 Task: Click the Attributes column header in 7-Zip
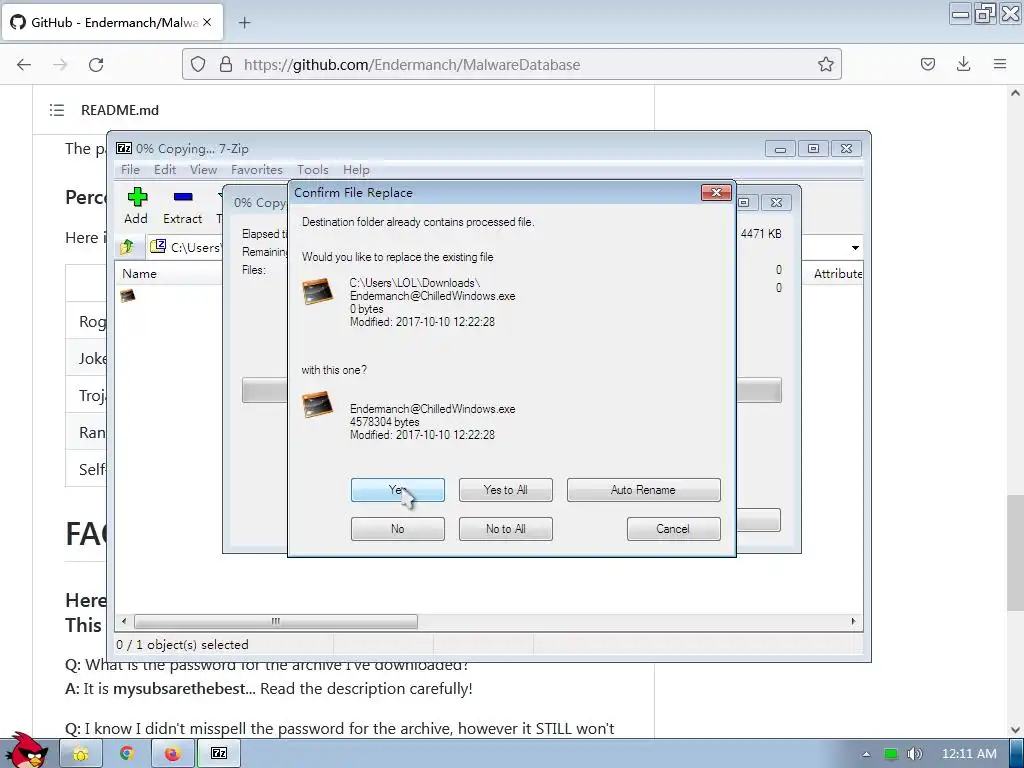[838, 274]
